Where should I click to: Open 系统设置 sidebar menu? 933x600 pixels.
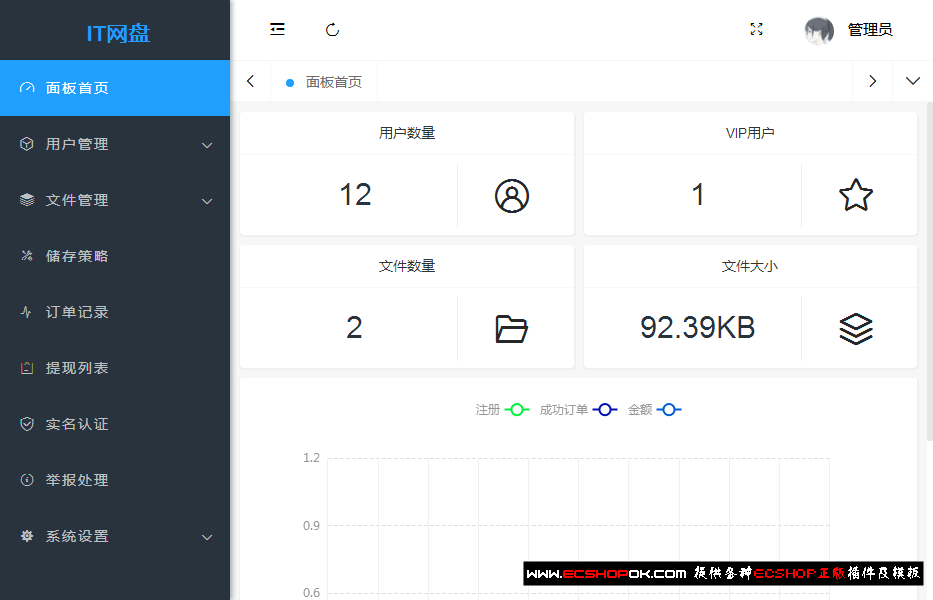pyautogui.click(x=115, y=536)
